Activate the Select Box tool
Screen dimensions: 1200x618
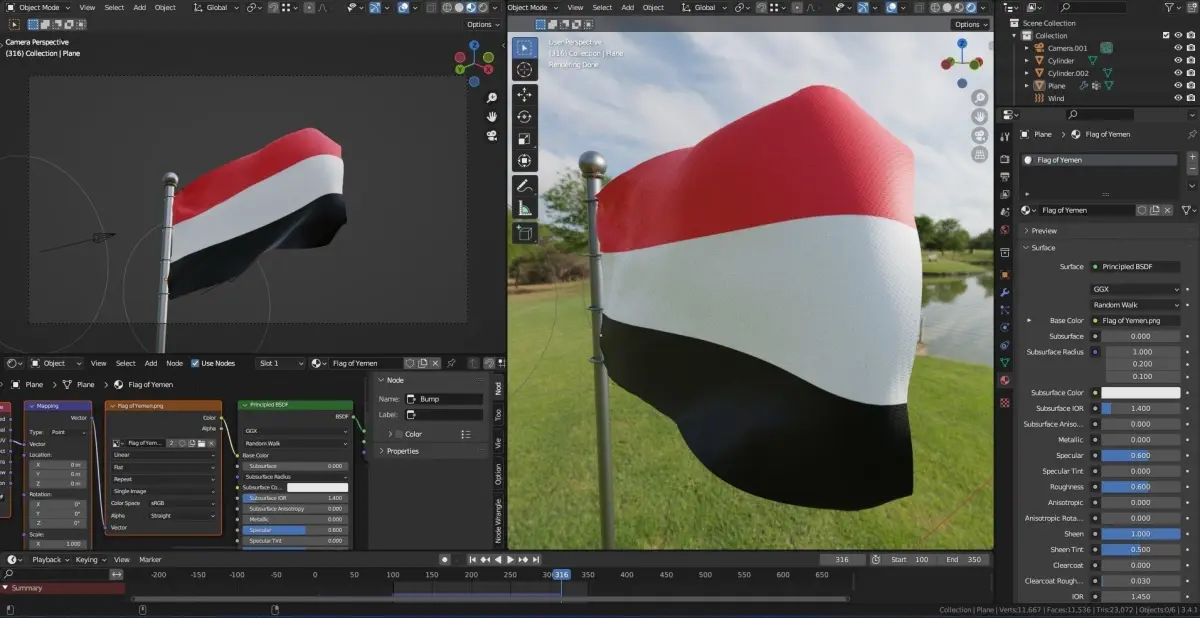pos(524,47)
